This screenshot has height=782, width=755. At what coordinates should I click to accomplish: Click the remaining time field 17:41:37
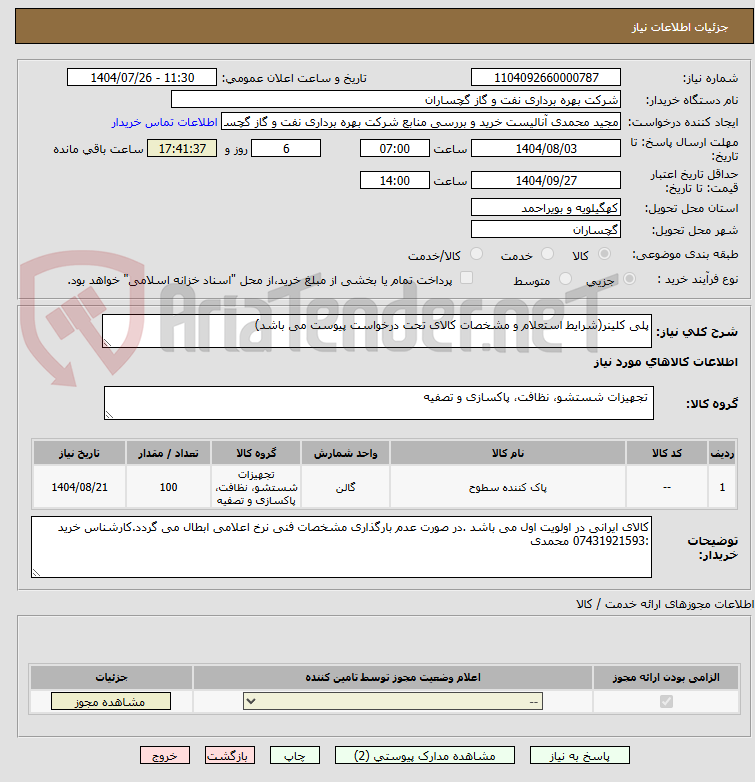click(182, 149)
